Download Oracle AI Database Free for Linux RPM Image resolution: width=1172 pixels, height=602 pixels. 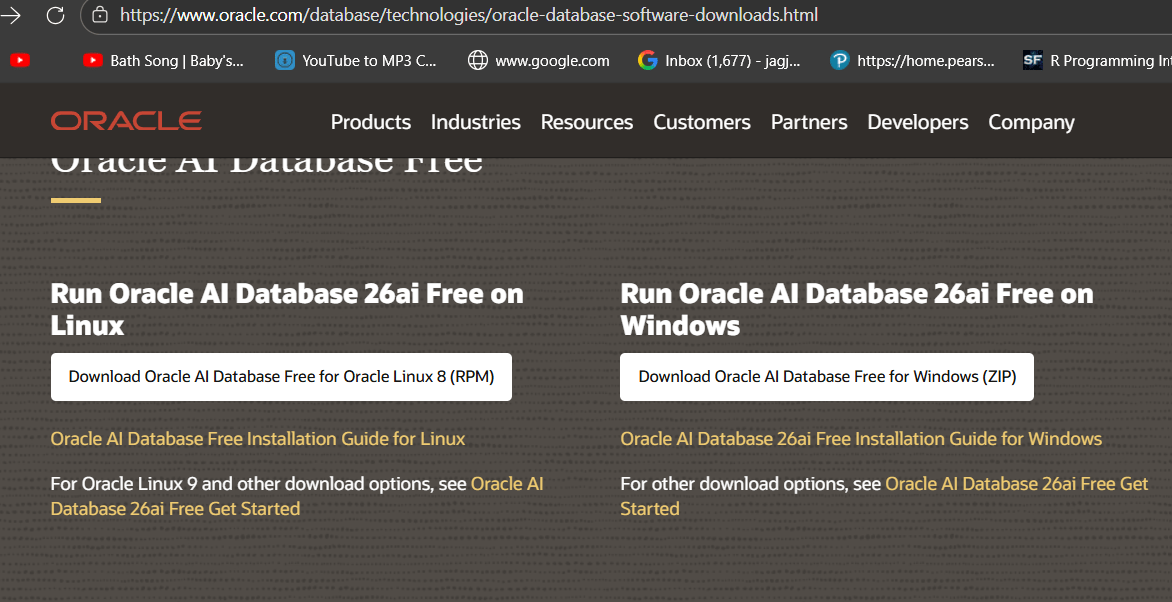pyautogui.click(x=281, y=377)
